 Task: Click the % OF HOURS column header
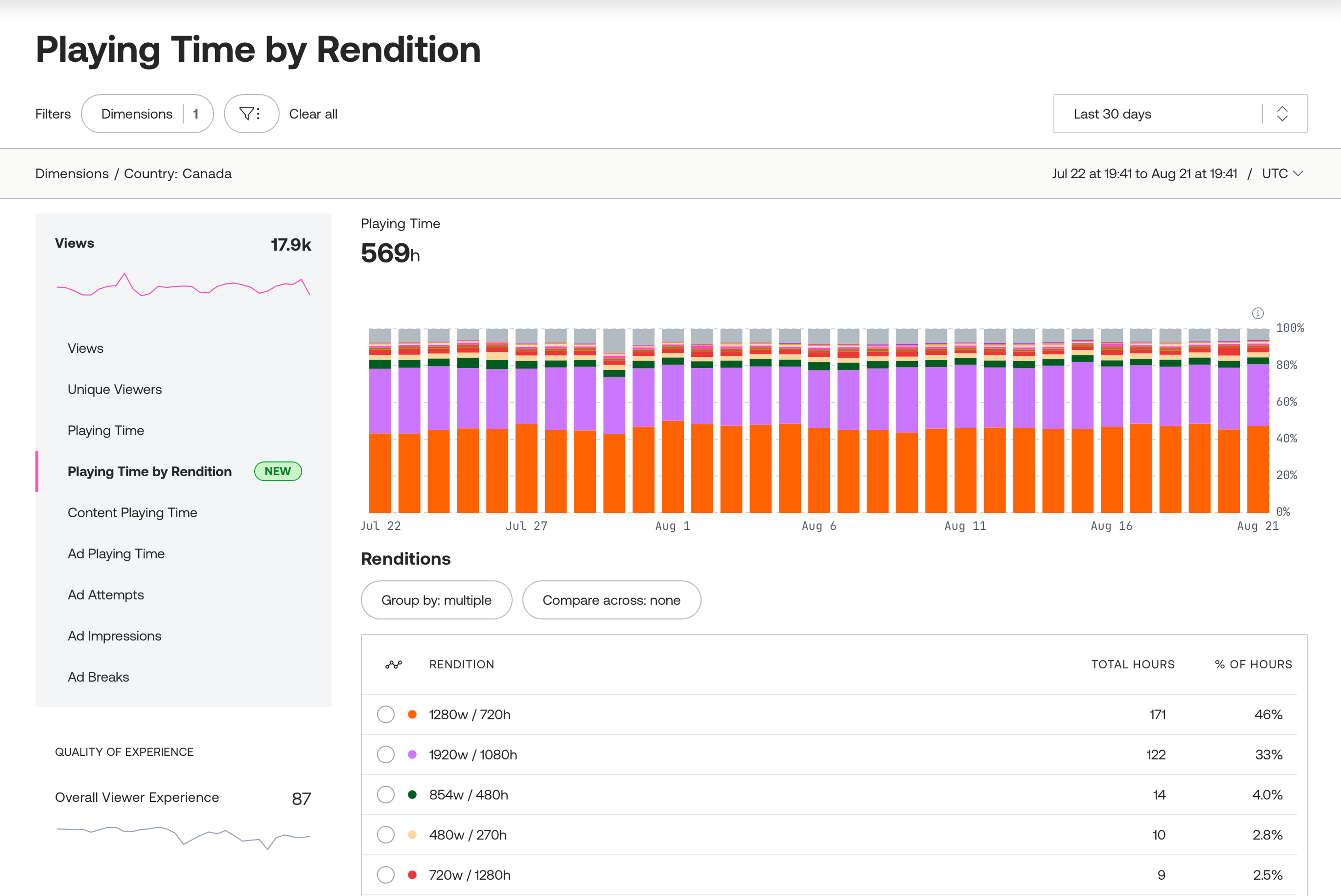[1254, 664]
